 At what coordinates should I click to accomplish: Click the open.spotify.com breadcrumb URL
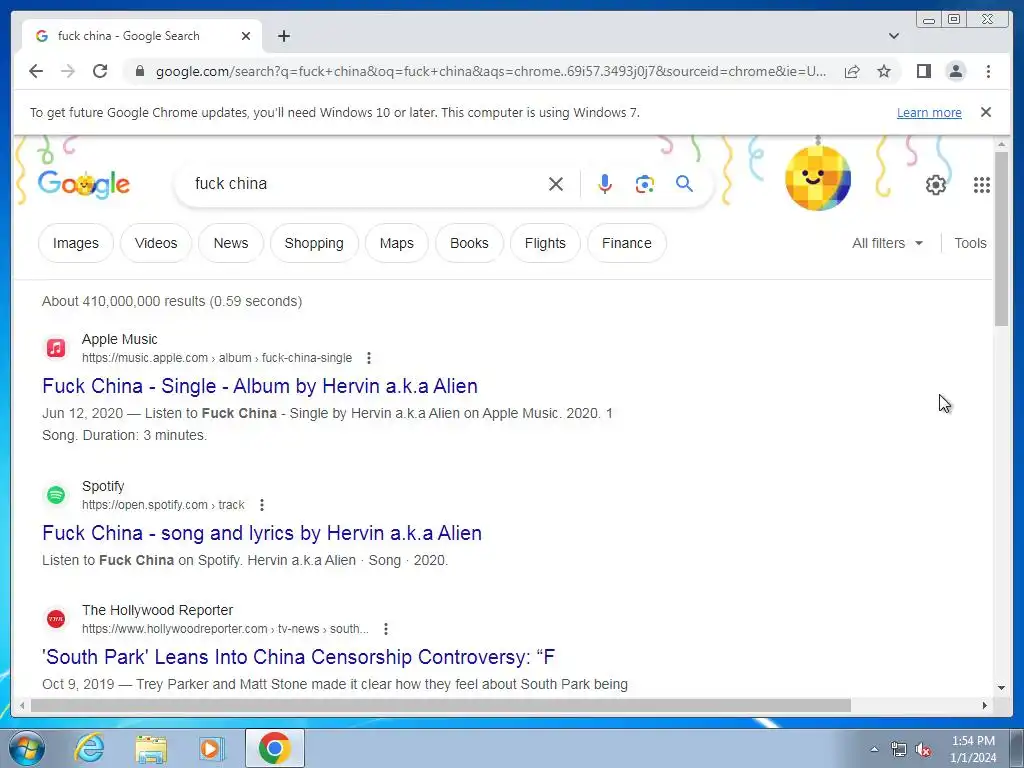[163, 505]
